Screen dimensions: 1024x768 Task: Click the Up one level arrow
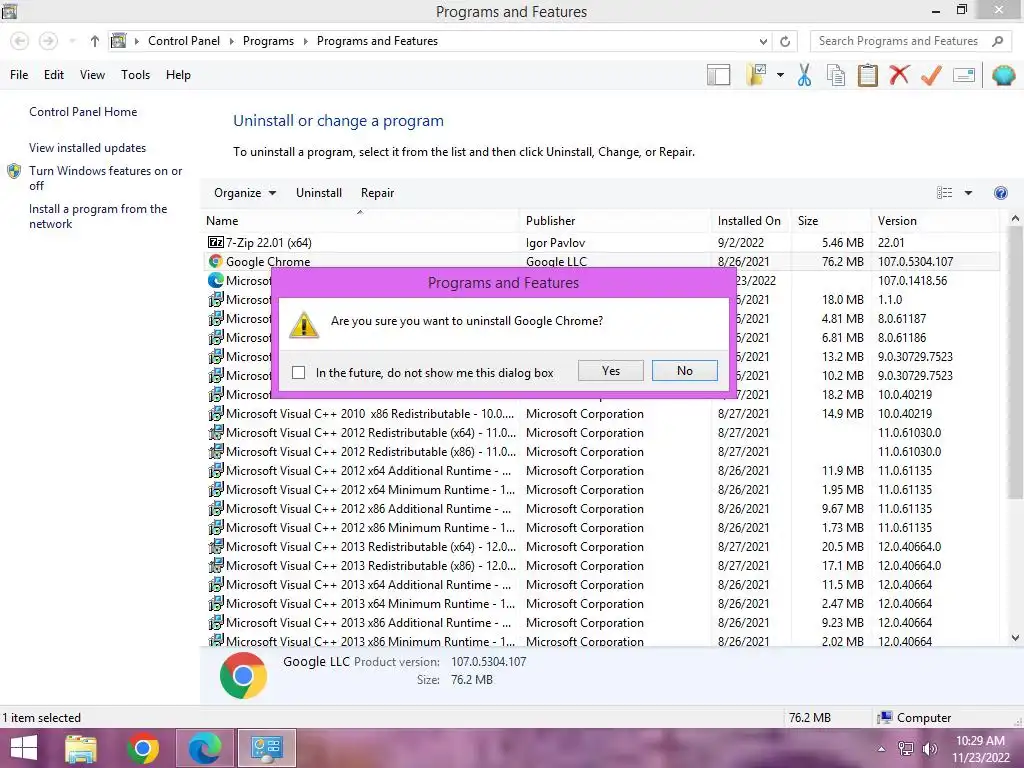tap(95, 41)
